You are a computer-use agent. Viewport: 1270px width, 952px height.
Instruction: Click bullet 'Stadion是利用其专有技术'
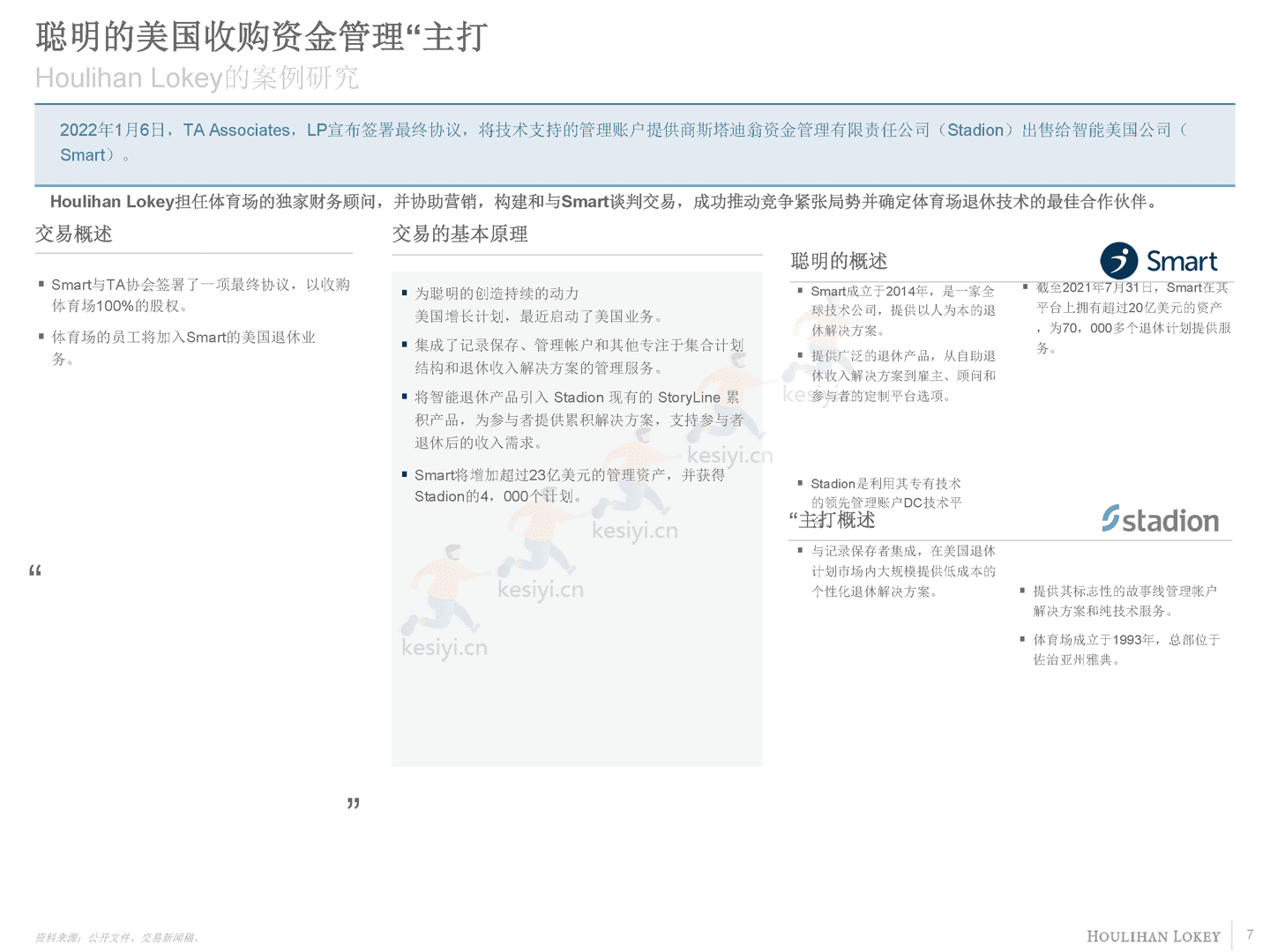pos(879,493)
